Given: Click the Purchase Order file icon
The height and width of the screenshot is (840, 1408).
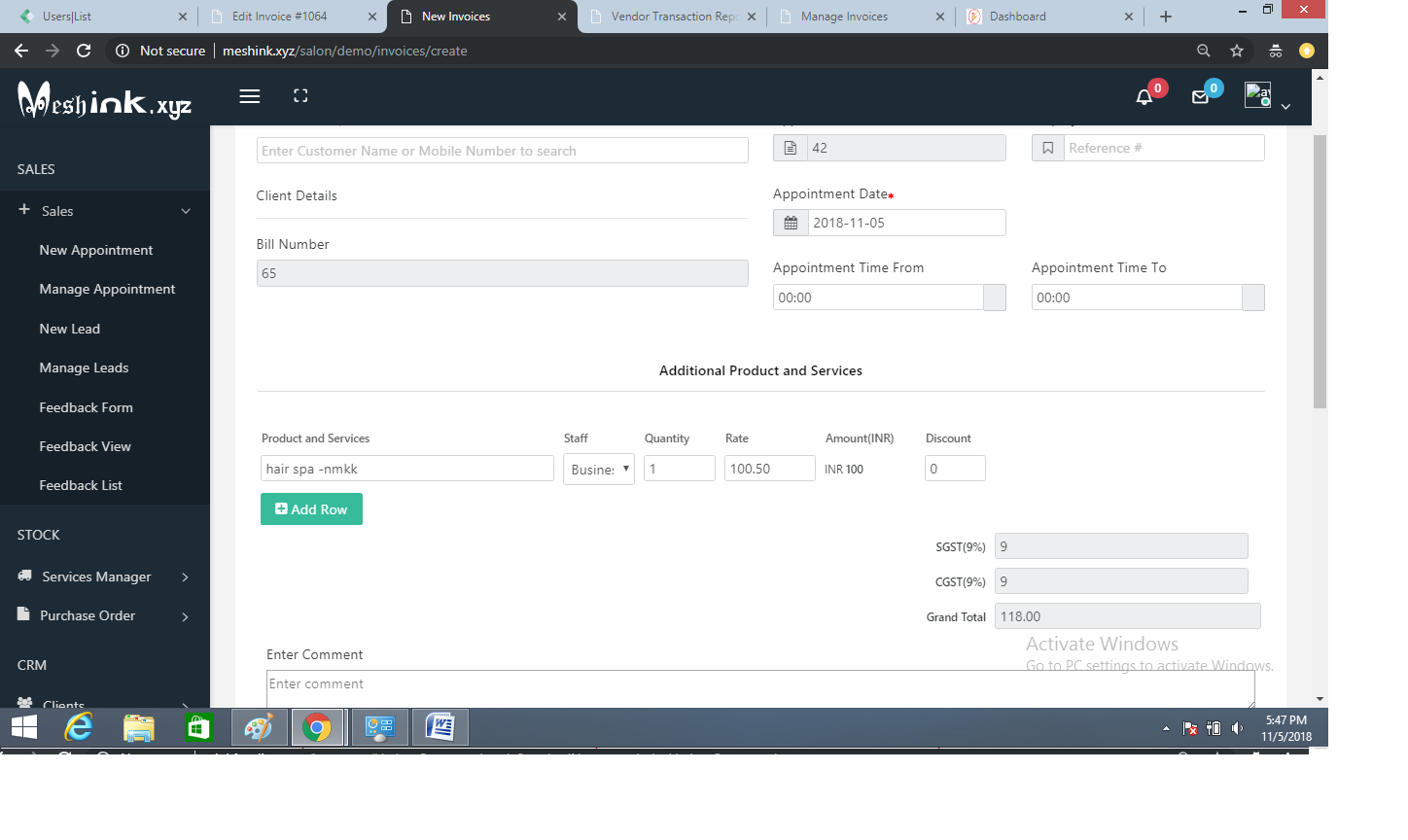Looking at the screenshot, I should [23, 614].
